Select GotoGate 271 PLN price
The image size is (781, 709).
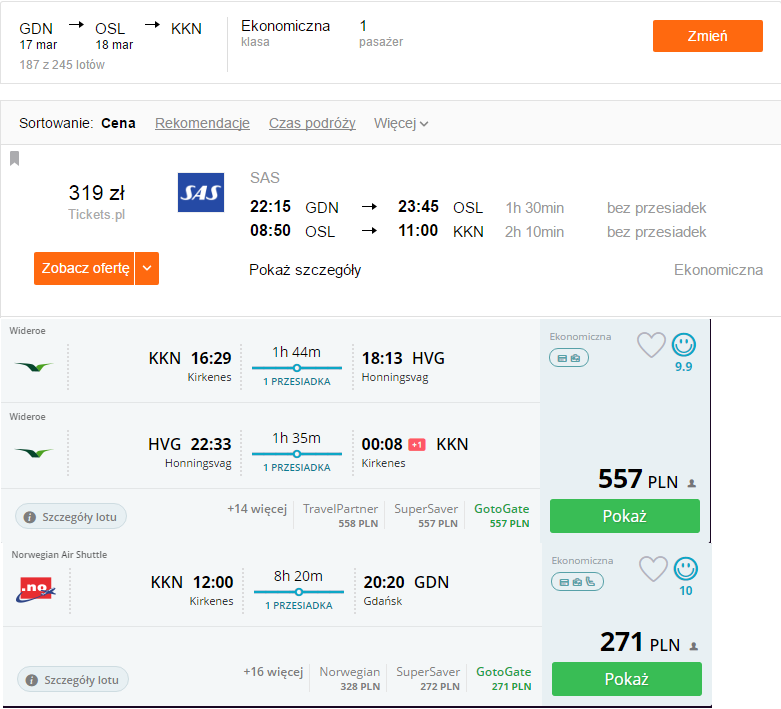coord(504,679)
